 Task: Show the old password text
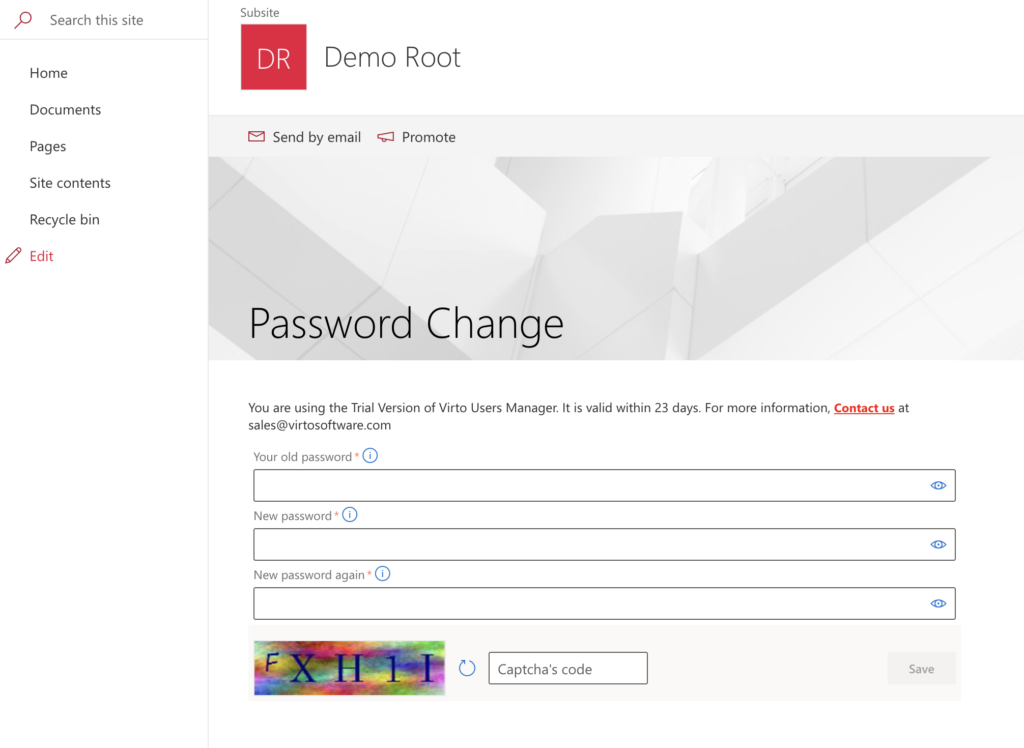click(938, 485)
